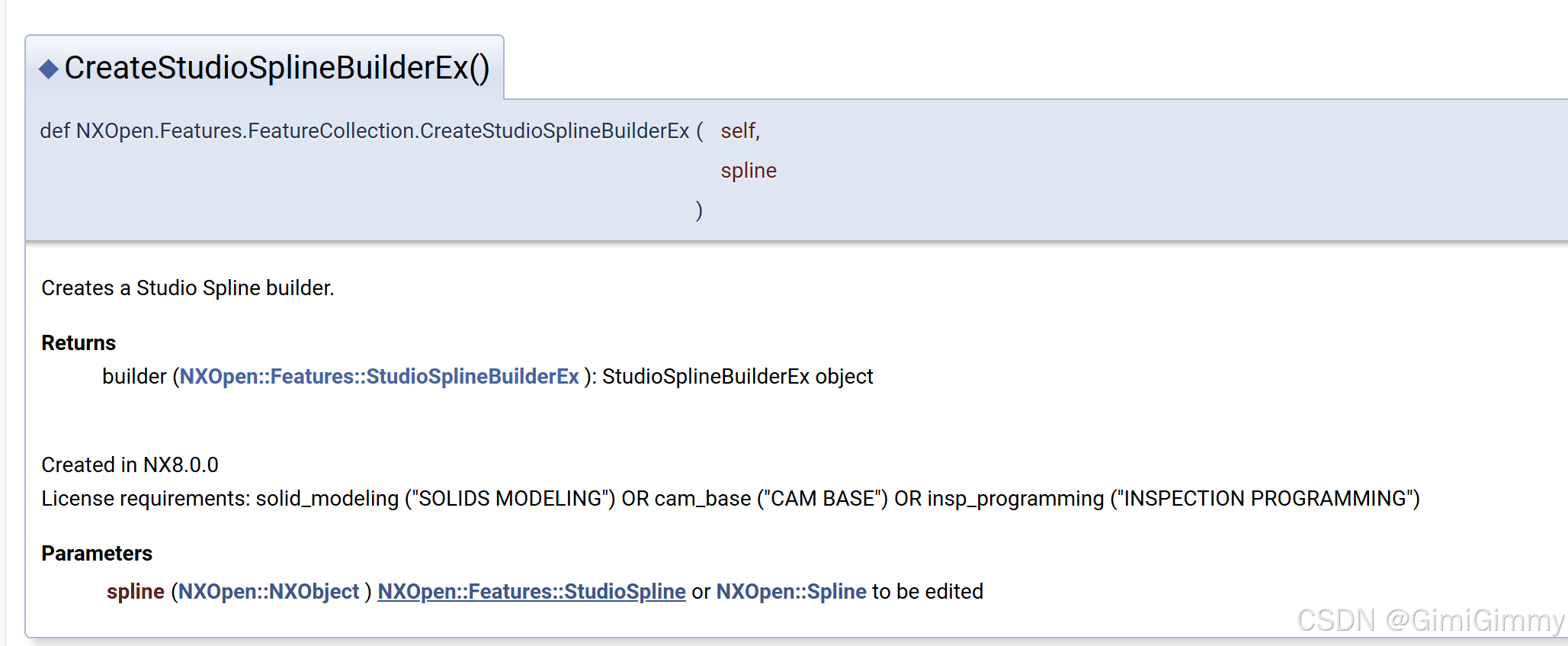The image size is (1568, 646).
Task: Open NXOpen::Features::StudioSplineBuilderEx return type link
Action: tap(379, 377)
